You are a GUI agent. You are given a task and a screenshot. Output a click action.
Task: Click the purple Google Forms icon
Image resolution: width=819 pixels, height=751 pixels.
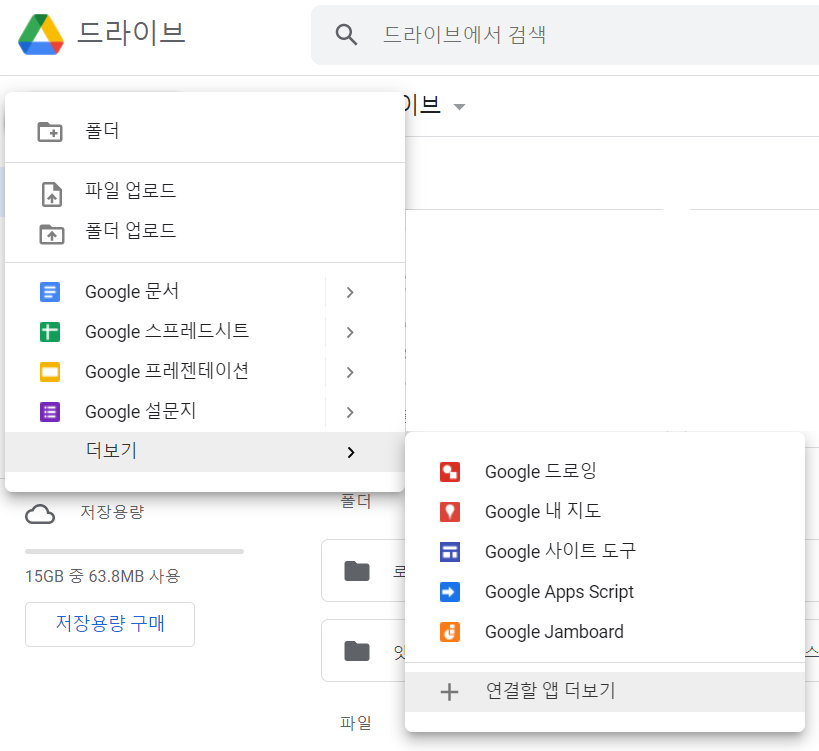click(50, 412)
